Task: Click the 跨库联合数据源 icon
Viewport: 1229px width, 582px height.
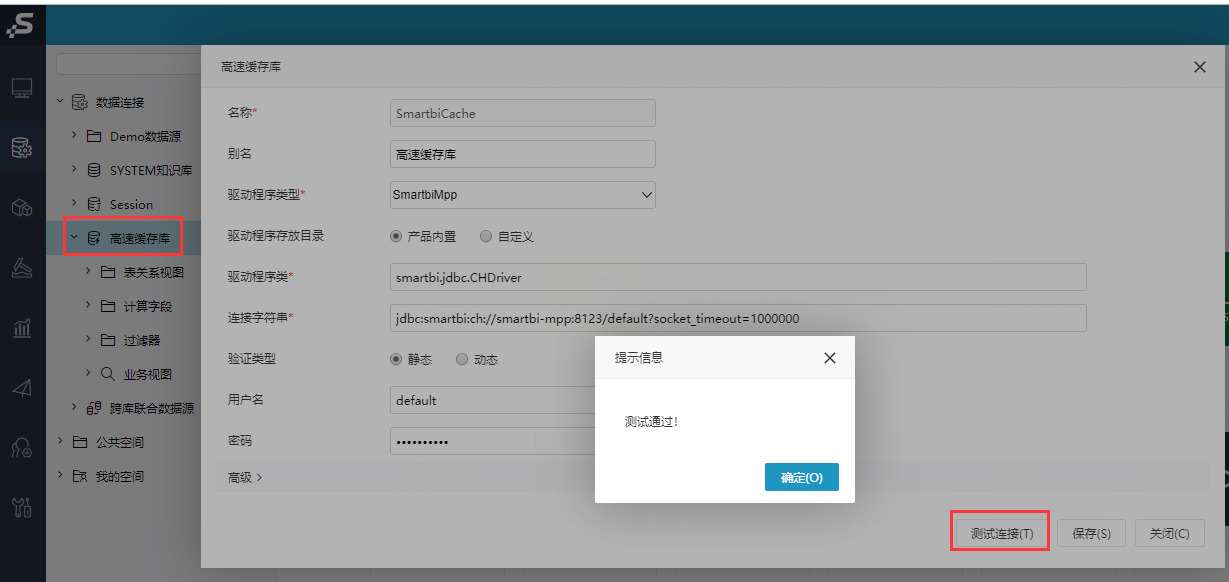Action: point(94,408)
